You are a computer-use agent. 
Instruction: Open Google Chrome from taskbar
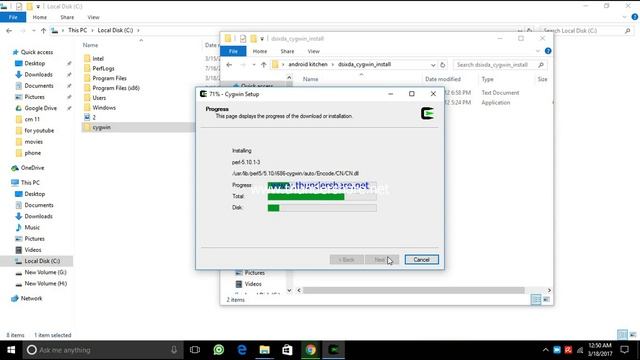click(x=311, y=350)
